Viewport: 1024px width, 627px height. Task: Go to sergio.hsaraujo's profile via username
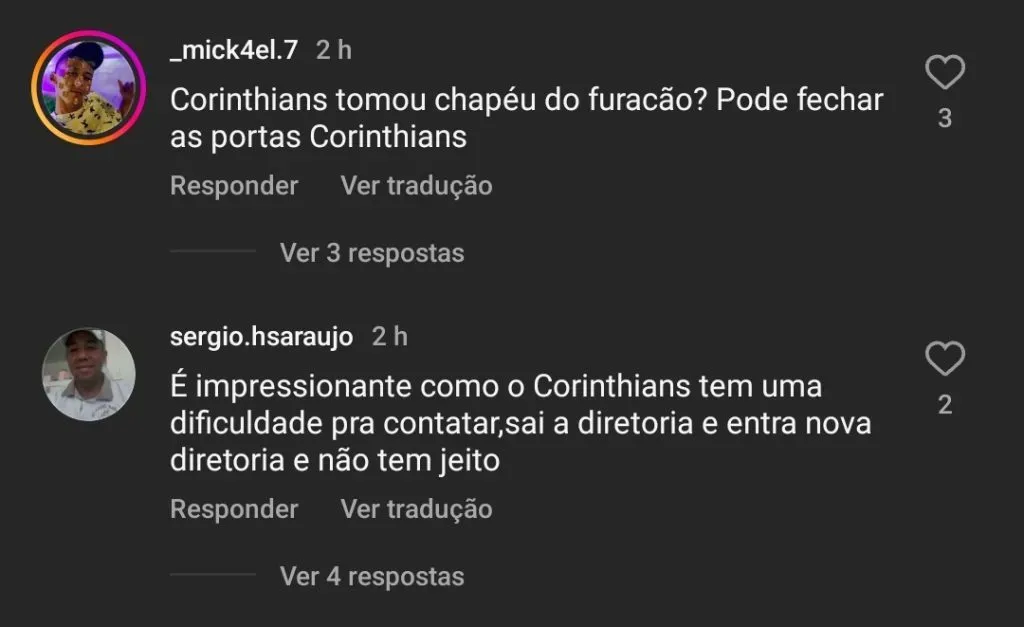point(262,337)
